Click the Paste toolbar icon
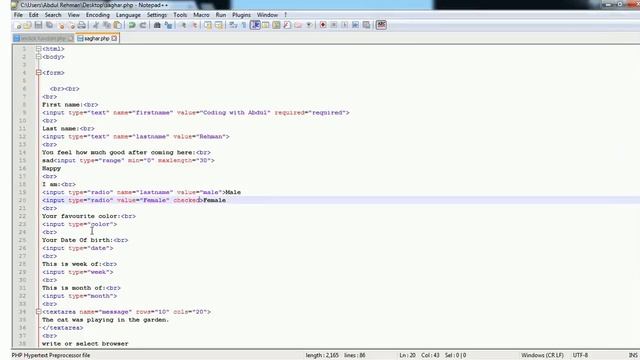 click(x=118, y=25)
